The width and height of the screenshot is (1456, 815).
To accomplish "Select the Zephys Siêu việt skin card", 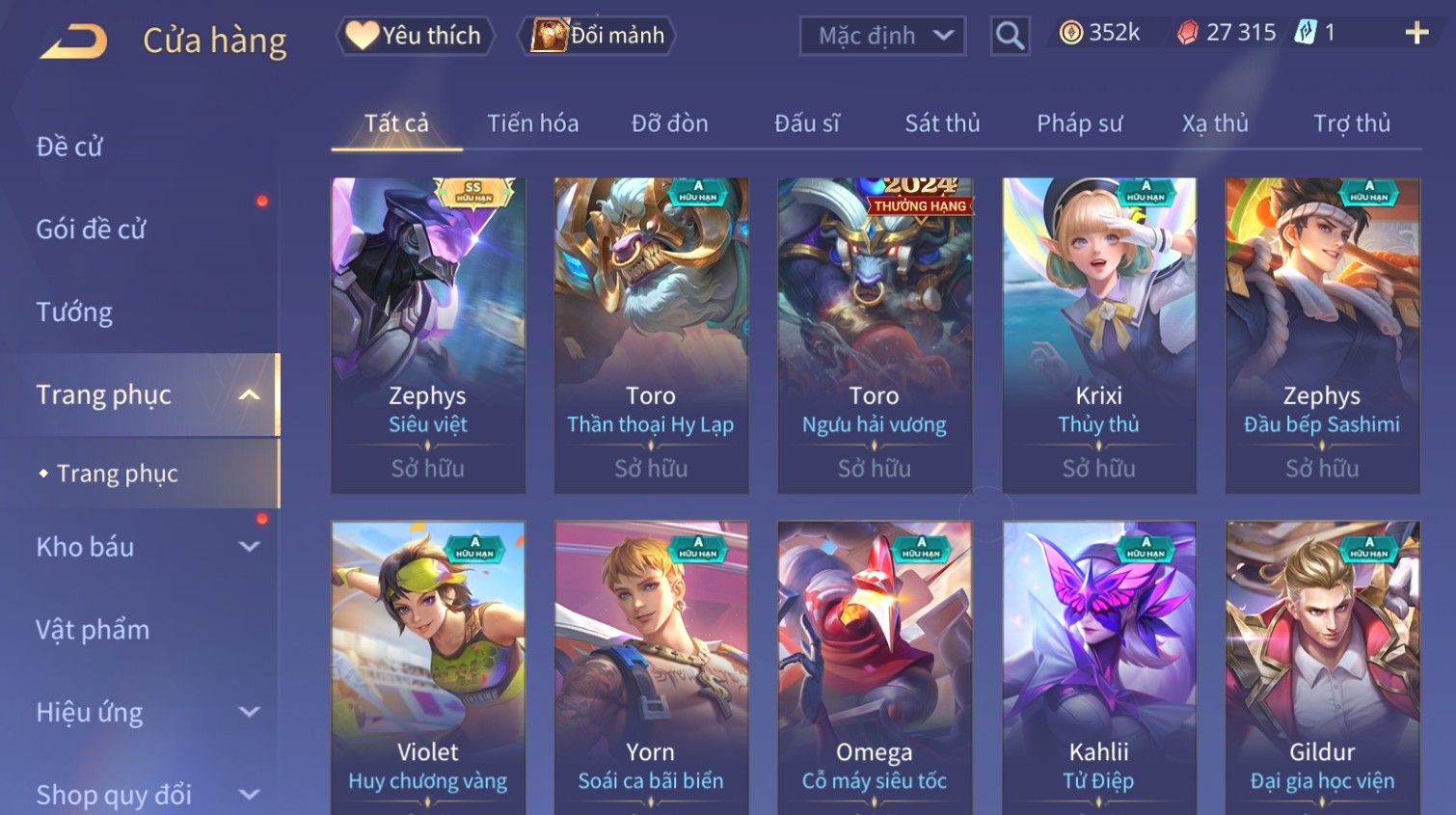I will pos(428,336).
